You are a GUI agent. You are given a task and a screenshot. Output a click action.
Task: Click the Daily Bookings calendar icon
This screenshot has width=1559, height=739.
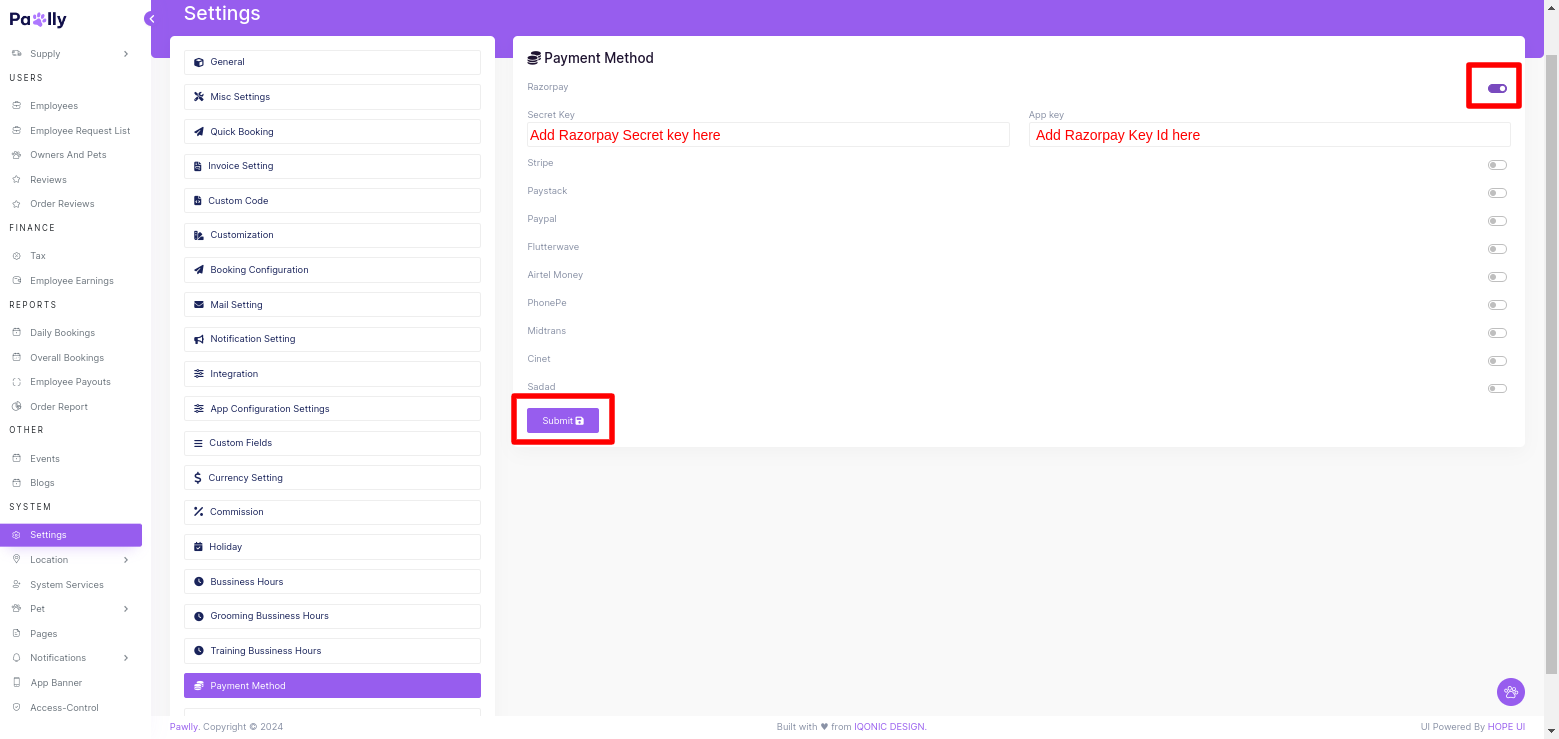(x=17, y=333)
